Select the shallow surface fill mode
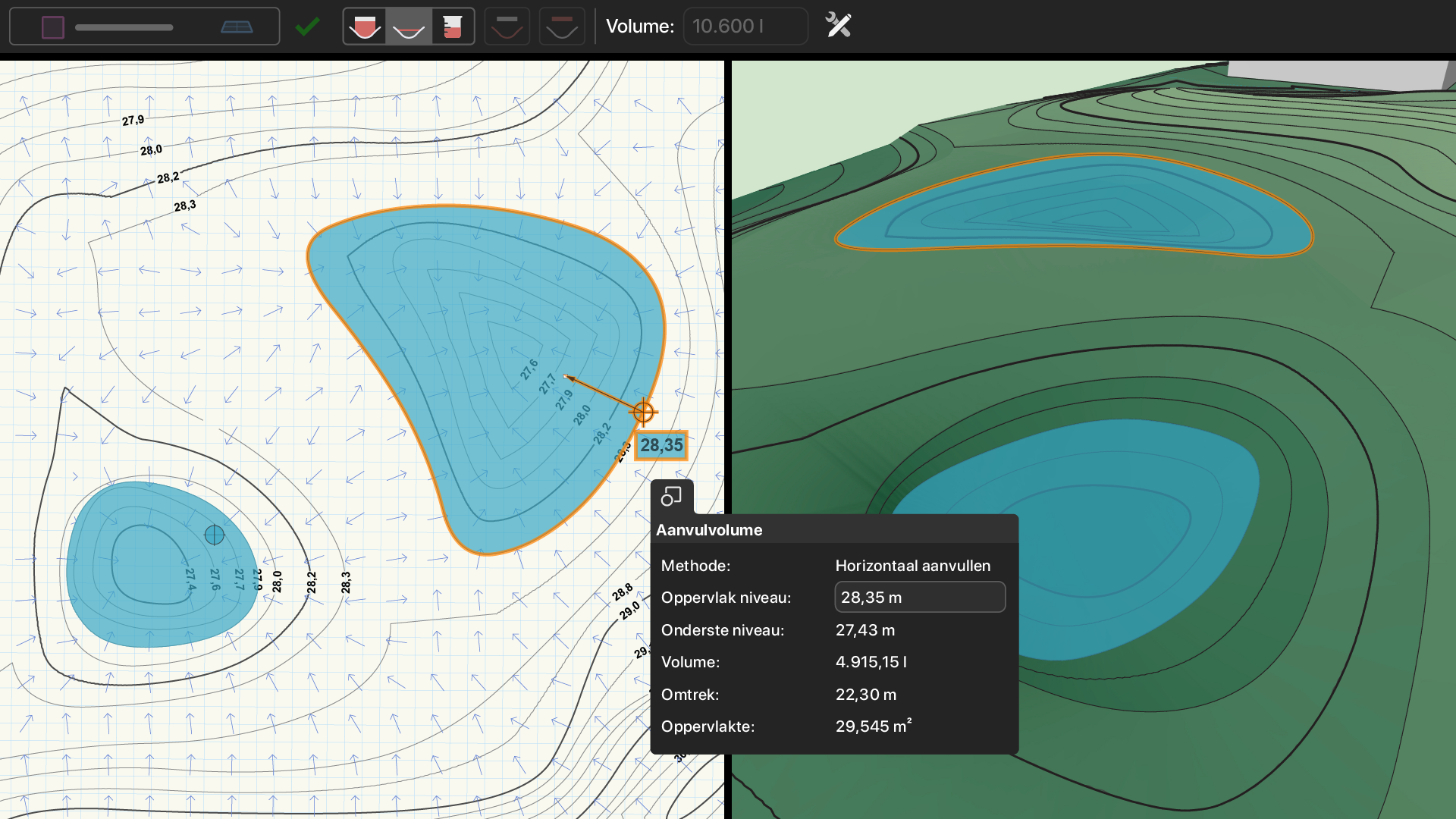This screenshot has height=819, width=1456. [x=409, y=27]
